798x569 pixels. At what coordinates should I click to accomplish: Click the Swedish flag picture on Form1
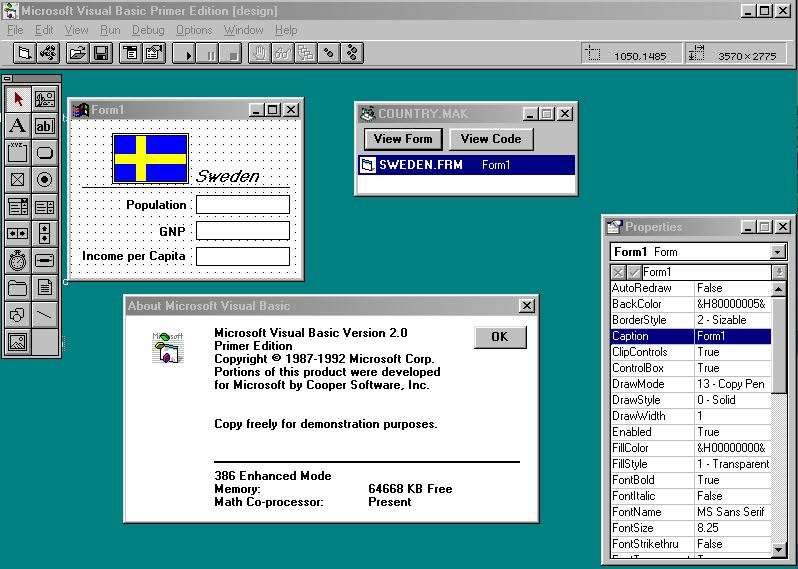[150, 158]
